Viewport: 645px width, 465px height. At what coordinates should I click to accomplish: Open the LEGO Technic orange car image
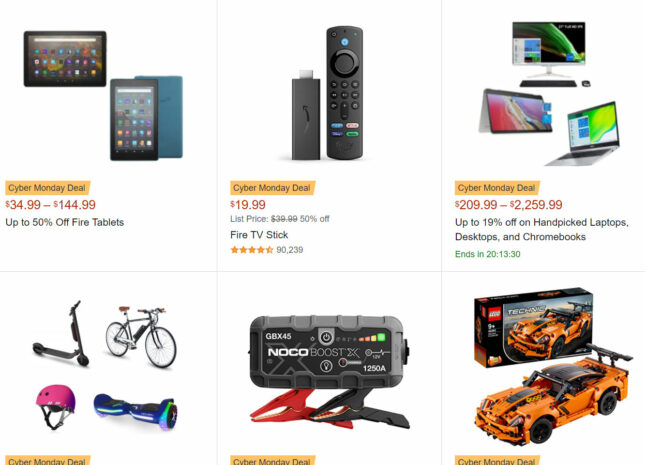[553, 366]
